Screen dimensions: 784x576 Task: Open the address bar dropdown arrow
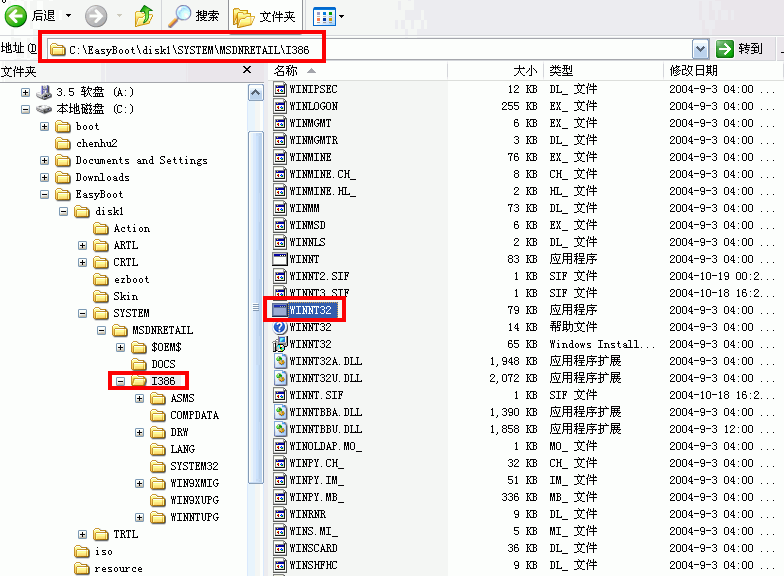pos(700,49)
